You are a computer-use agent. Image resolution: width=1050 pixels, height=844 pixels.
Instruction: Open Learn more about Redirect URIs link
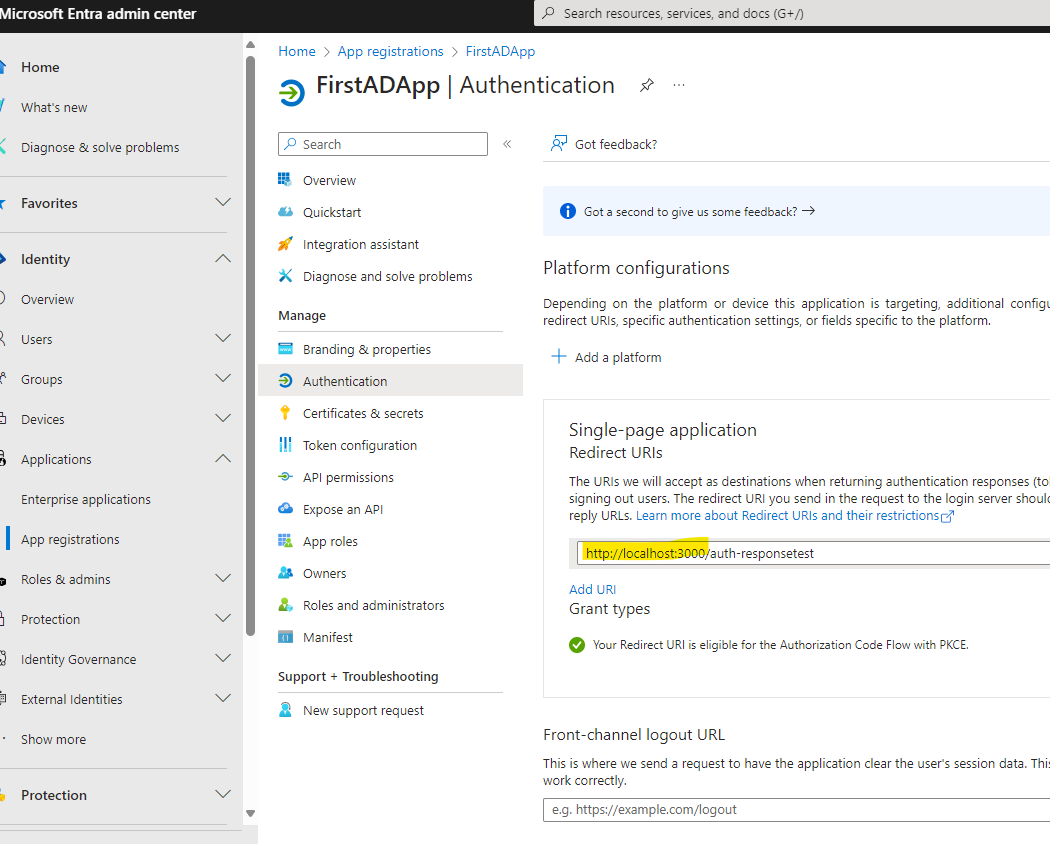point(795,516)
